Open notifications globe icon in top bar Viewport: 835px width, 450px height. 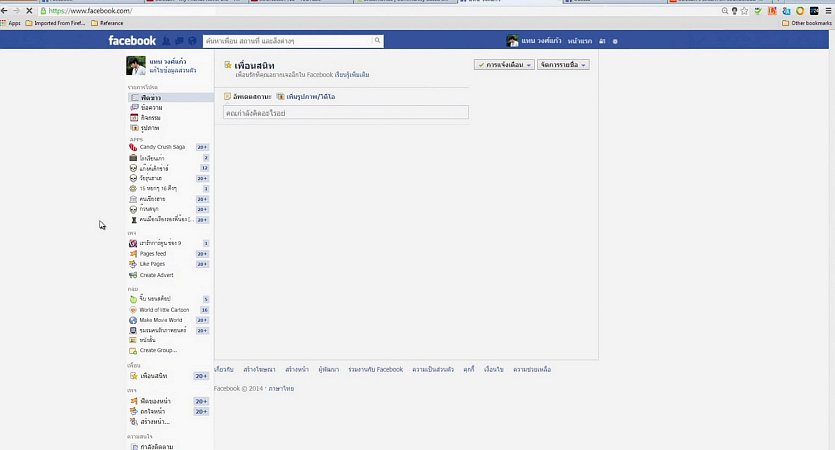[192, 41]
